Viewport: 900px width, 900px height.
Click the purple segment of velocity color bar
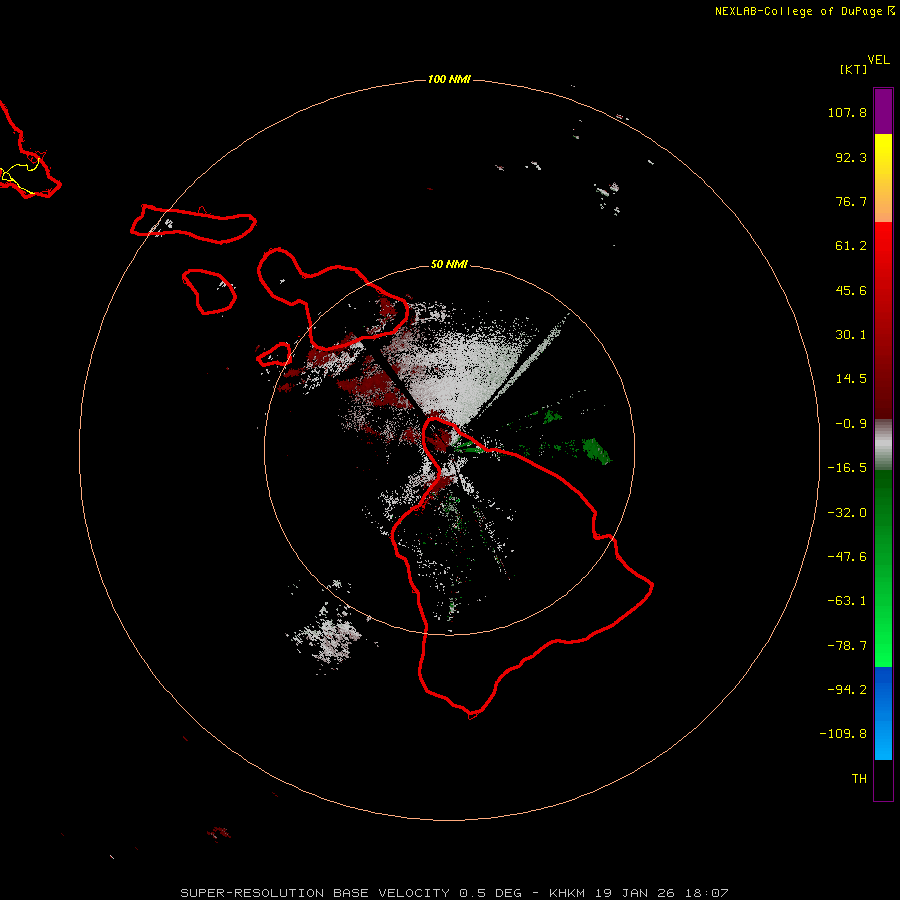point(883,111)
